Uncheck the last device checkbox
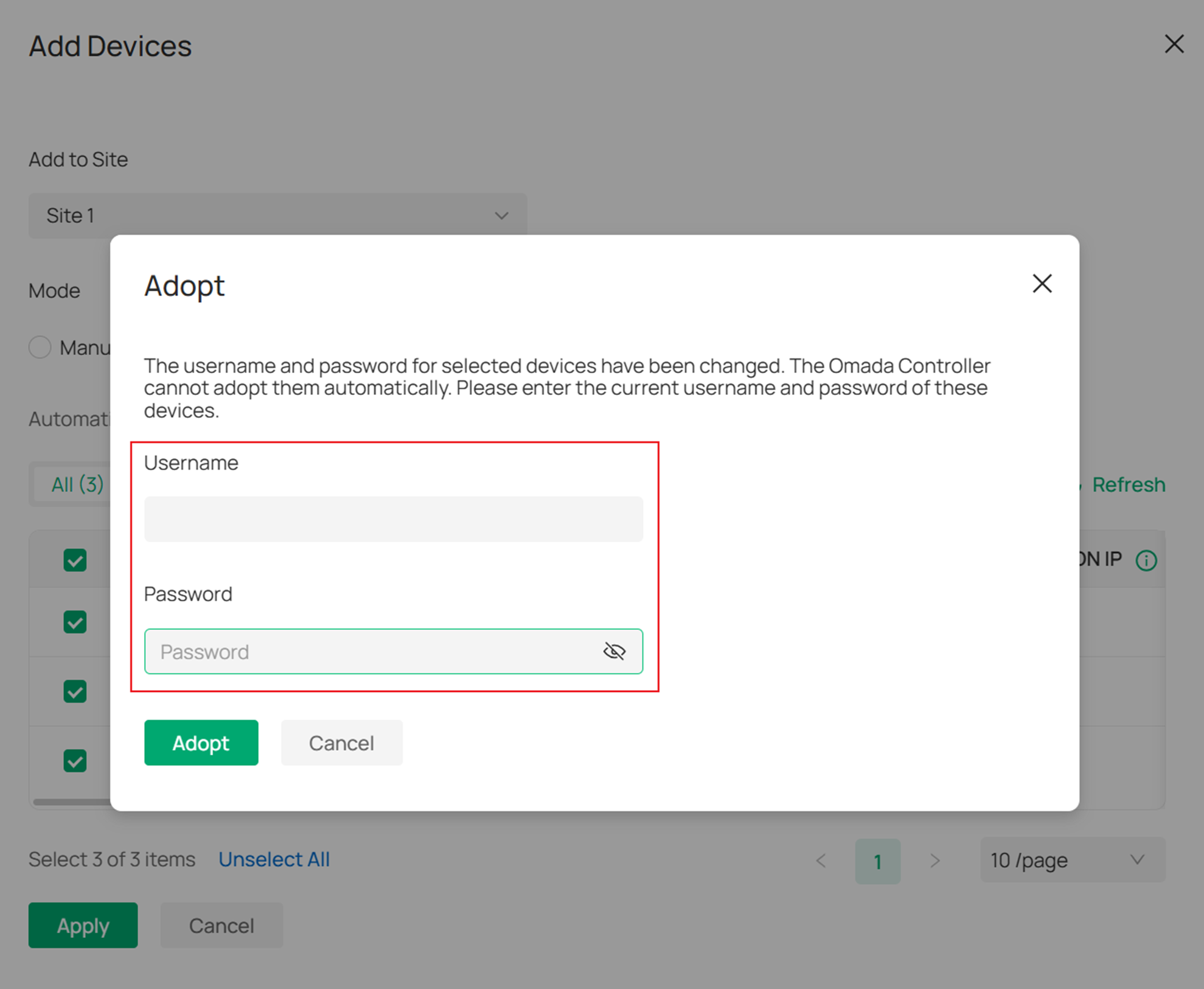This screenshot has width=1204, height=989. 74,761
